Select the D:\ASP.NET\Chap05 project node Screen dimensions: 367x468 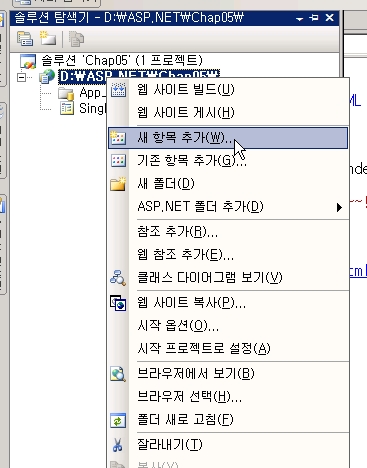click(x=139, y=76)
